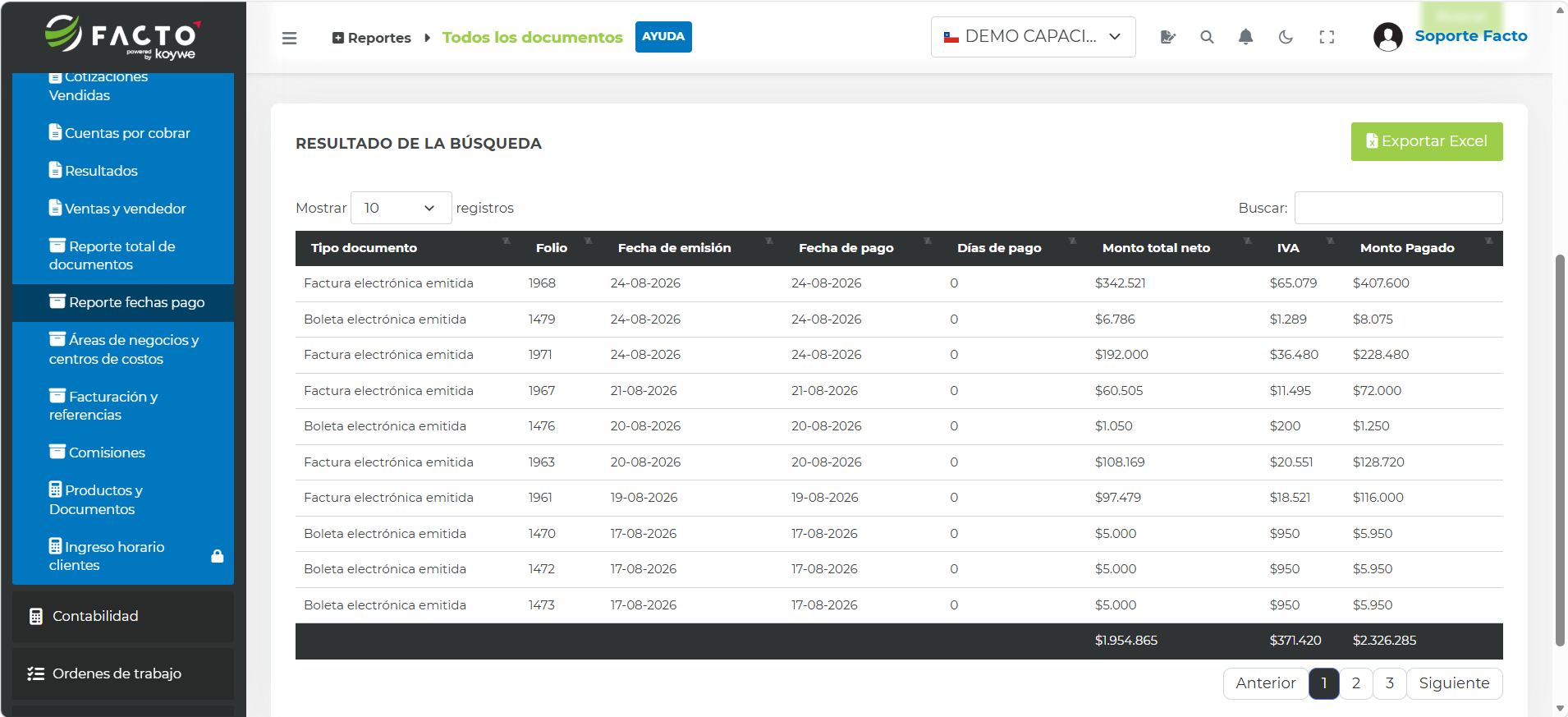Focus the Buscar search field
The height and width of the screenshot is (717, 1568).
tap(1398, 208)
